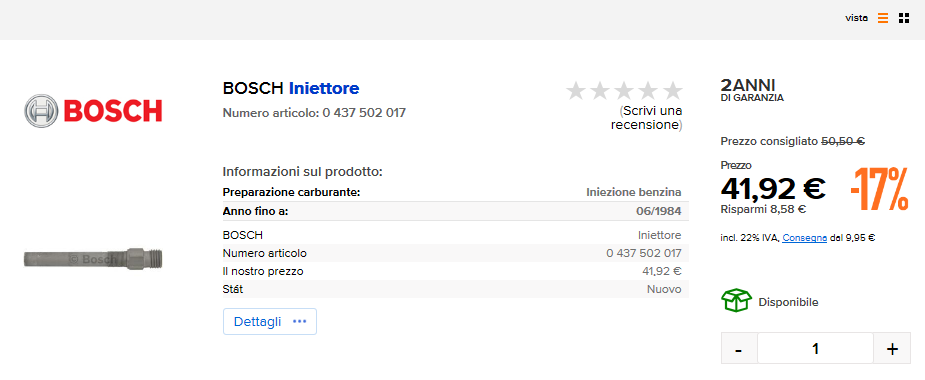Image resolution: width=925 pixels, height=380 pixels.
Task: Rate the product four stars
Action: click(648, 91)
